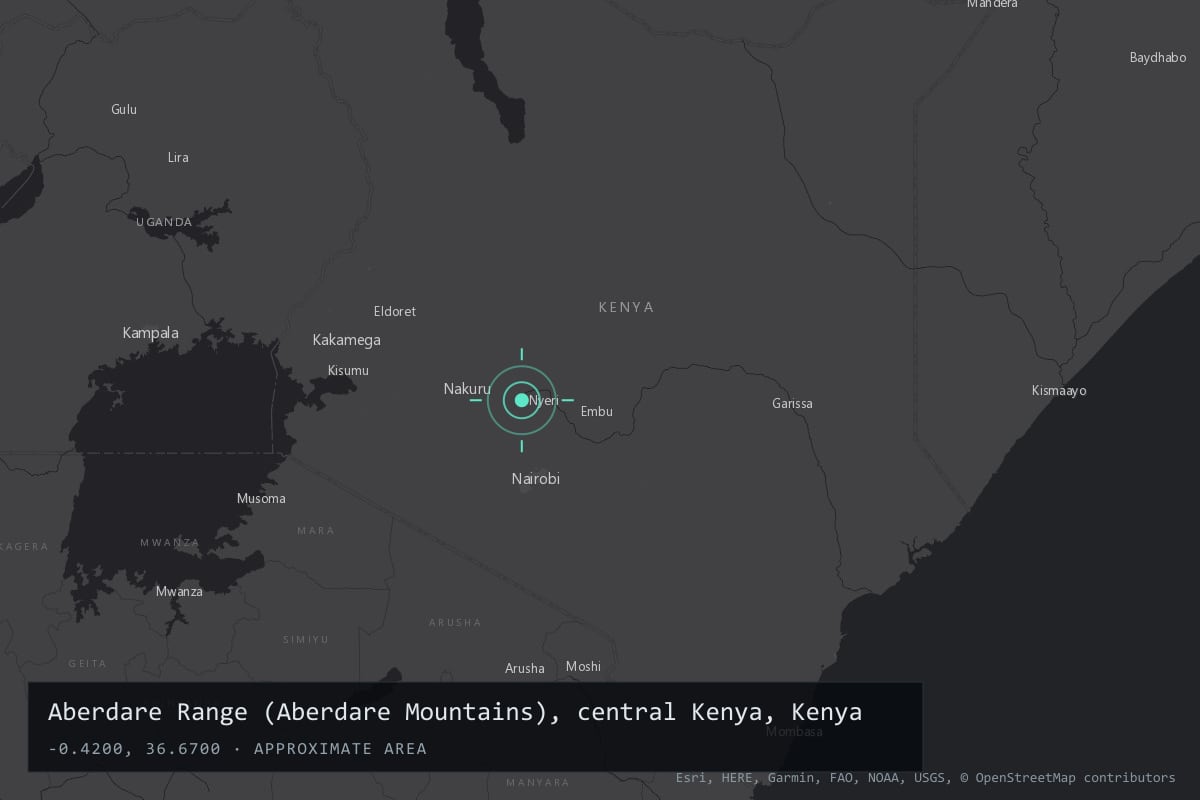Click the UGANDA country label
The image size is (1200, 800).
164,222
